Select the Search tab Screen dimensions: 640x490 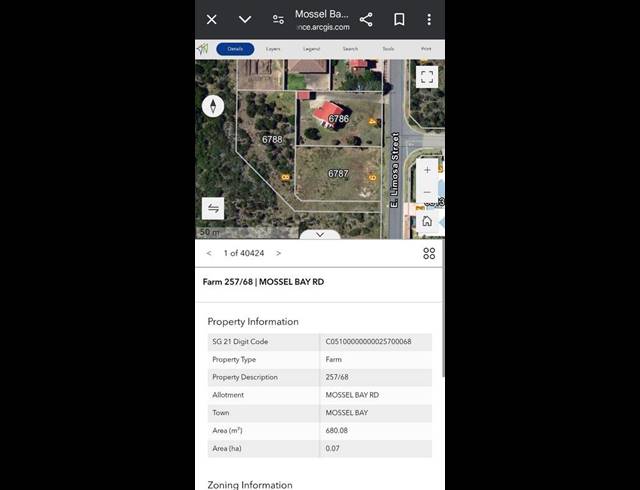[x=350, y=49]
